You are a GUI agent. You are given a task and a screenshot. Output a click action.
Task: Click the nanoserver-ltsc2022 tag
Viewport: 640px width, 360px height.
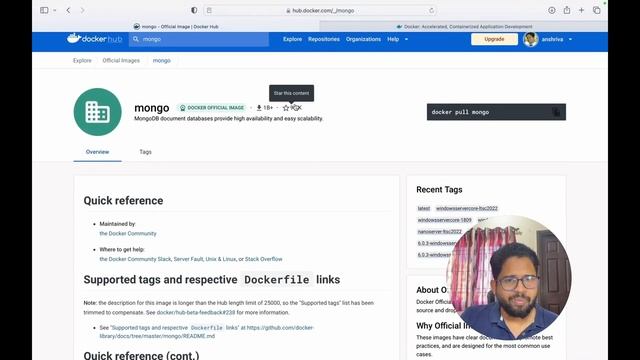[x=439, y=231]
